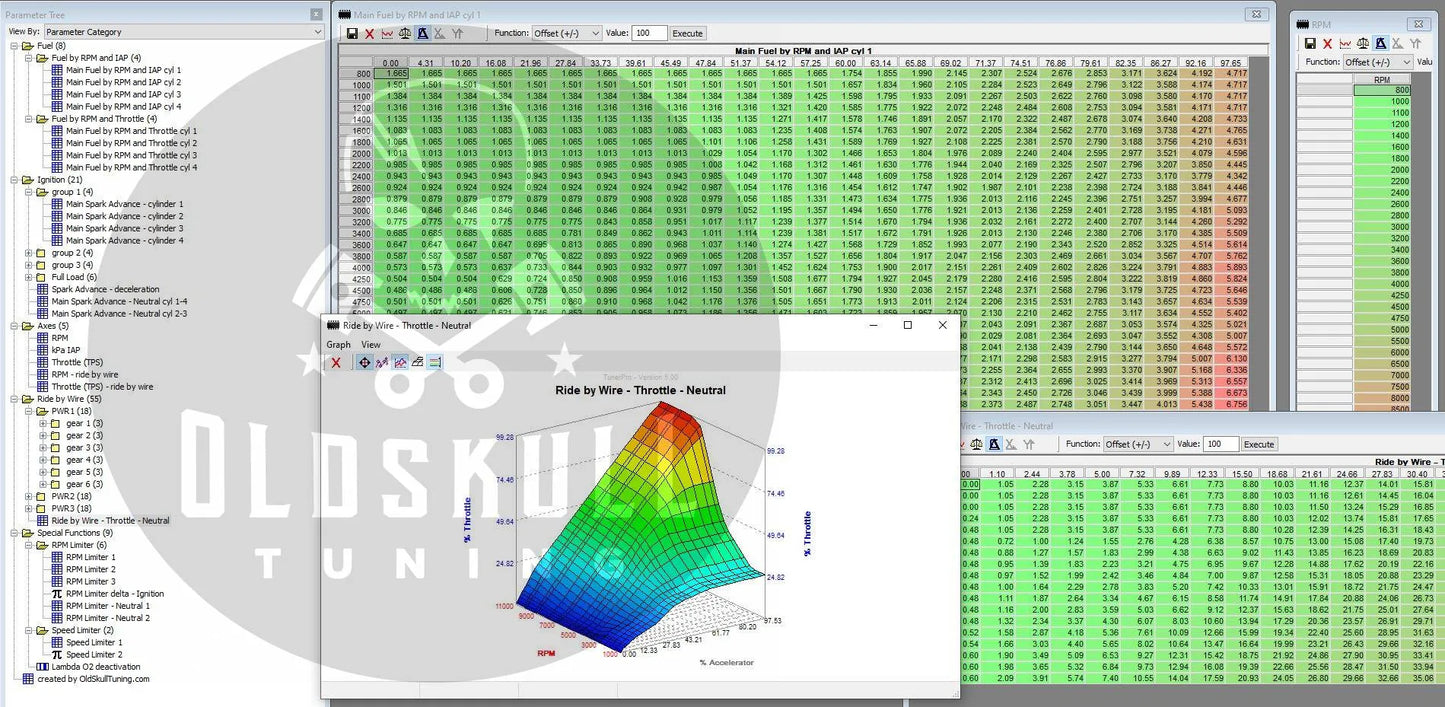Screen dimensions: 1445x707
Task: Select RPM Limiter 1 in parameter tree
Action: pyautogui.click(x=91, y=557)
